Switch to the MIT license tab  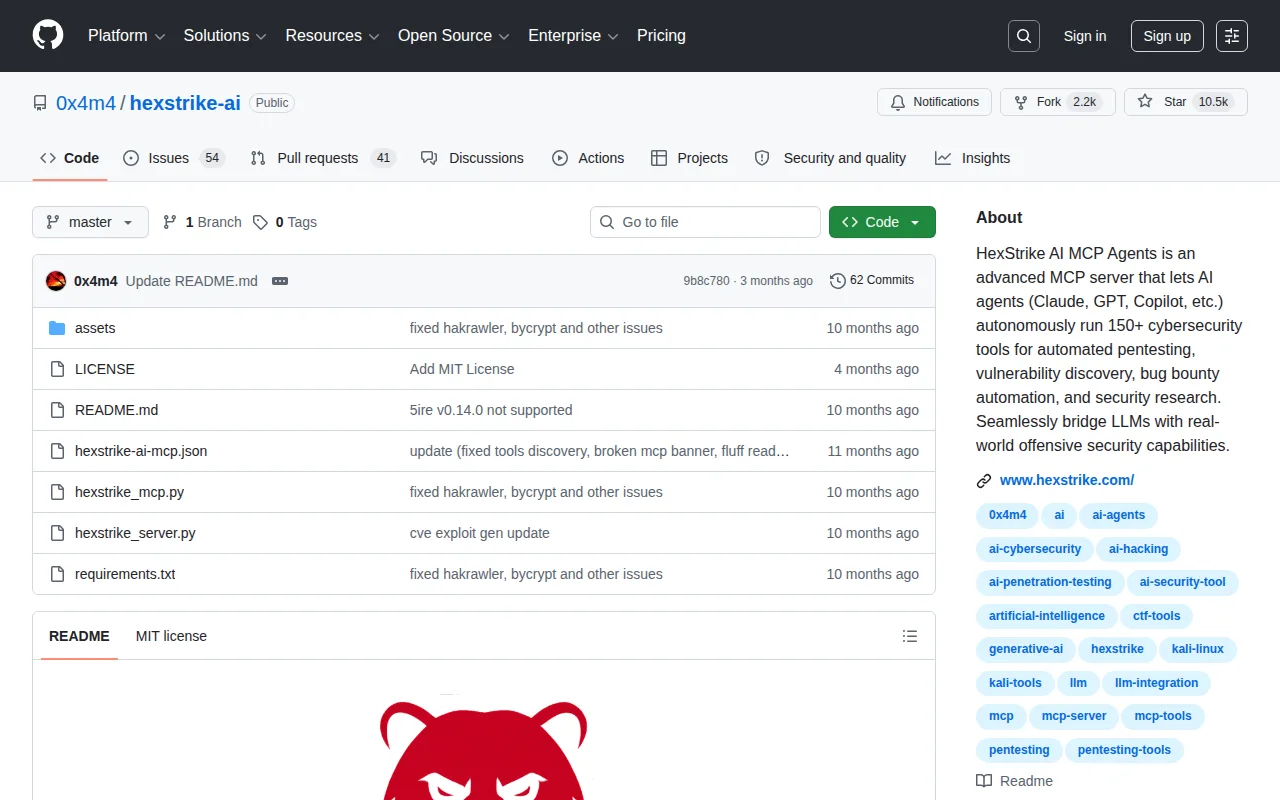click(x=171, y=636)
